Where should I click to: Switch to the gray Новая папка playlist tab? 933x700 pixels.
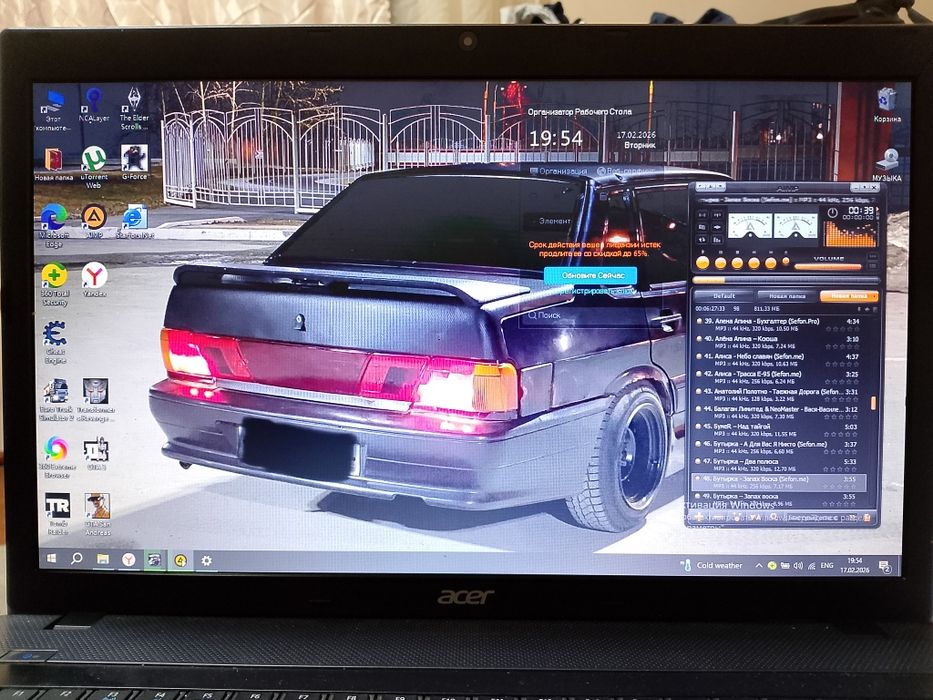pos(786,295)
